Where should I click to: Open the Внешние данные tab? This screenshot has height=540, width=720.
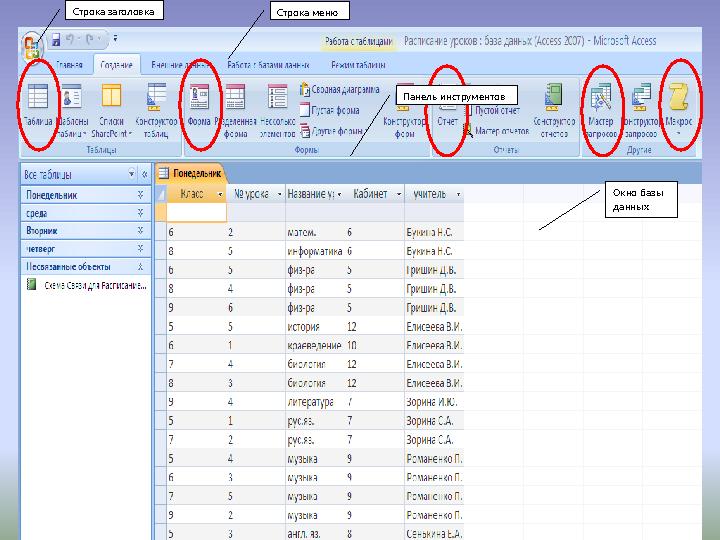coord(180,65)
